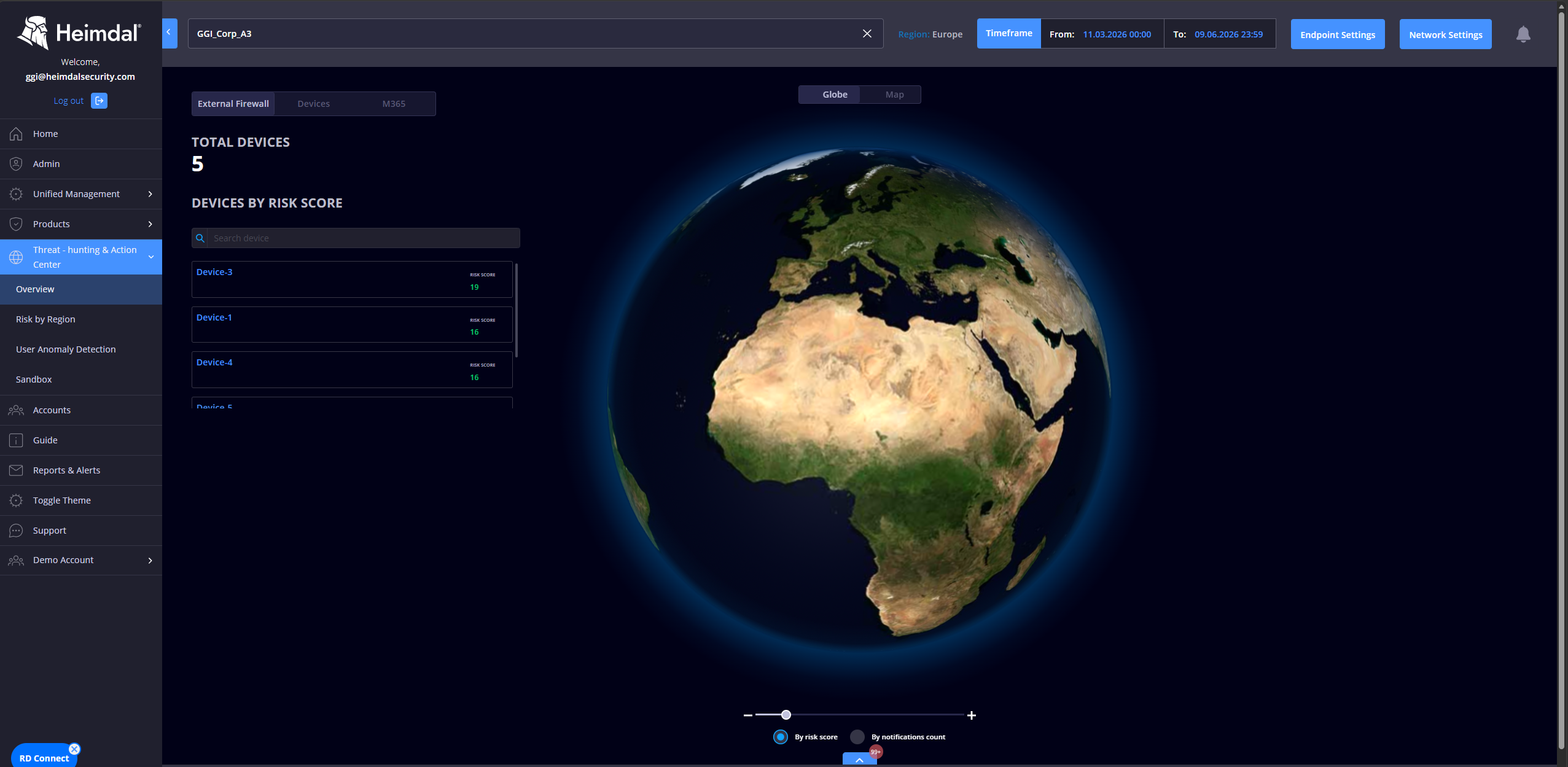1568x767 pixels.
Task: Click the Guide info icon
Action: (x=16, y=440)
